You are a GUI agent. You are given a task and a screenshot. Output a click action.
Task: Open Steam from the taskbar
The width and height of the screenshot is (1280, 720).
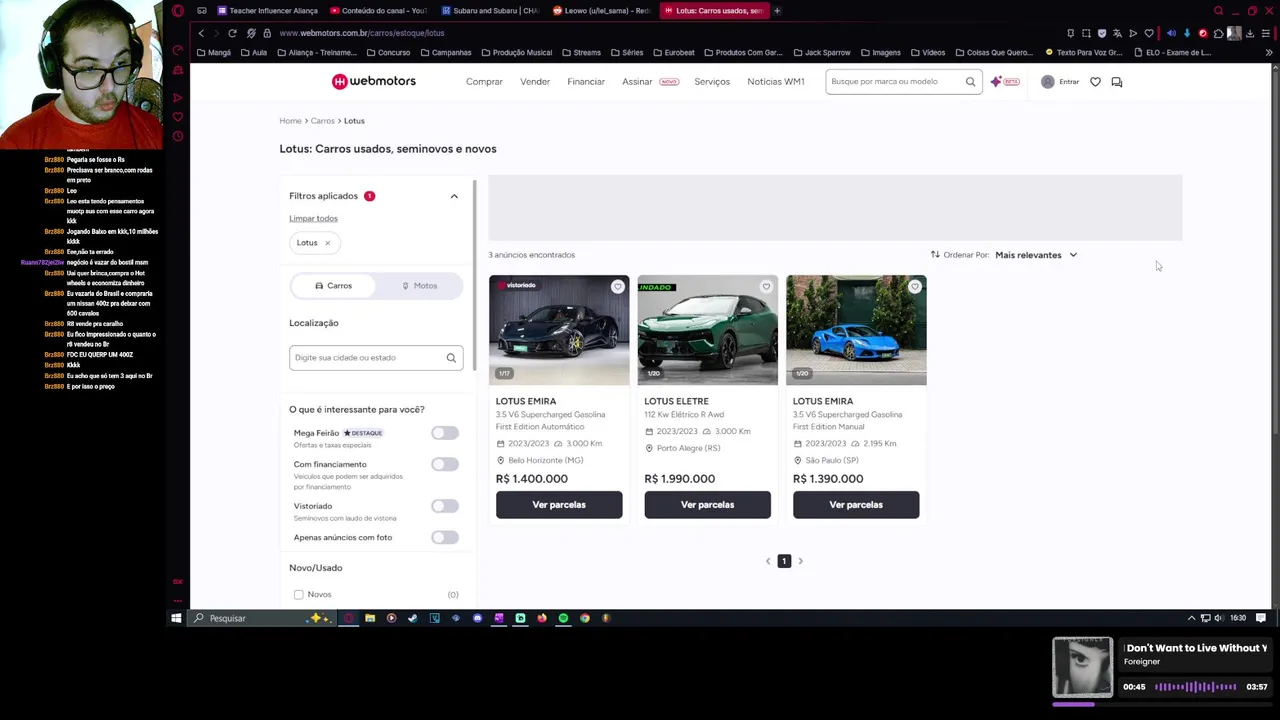(x=413, y=618)
